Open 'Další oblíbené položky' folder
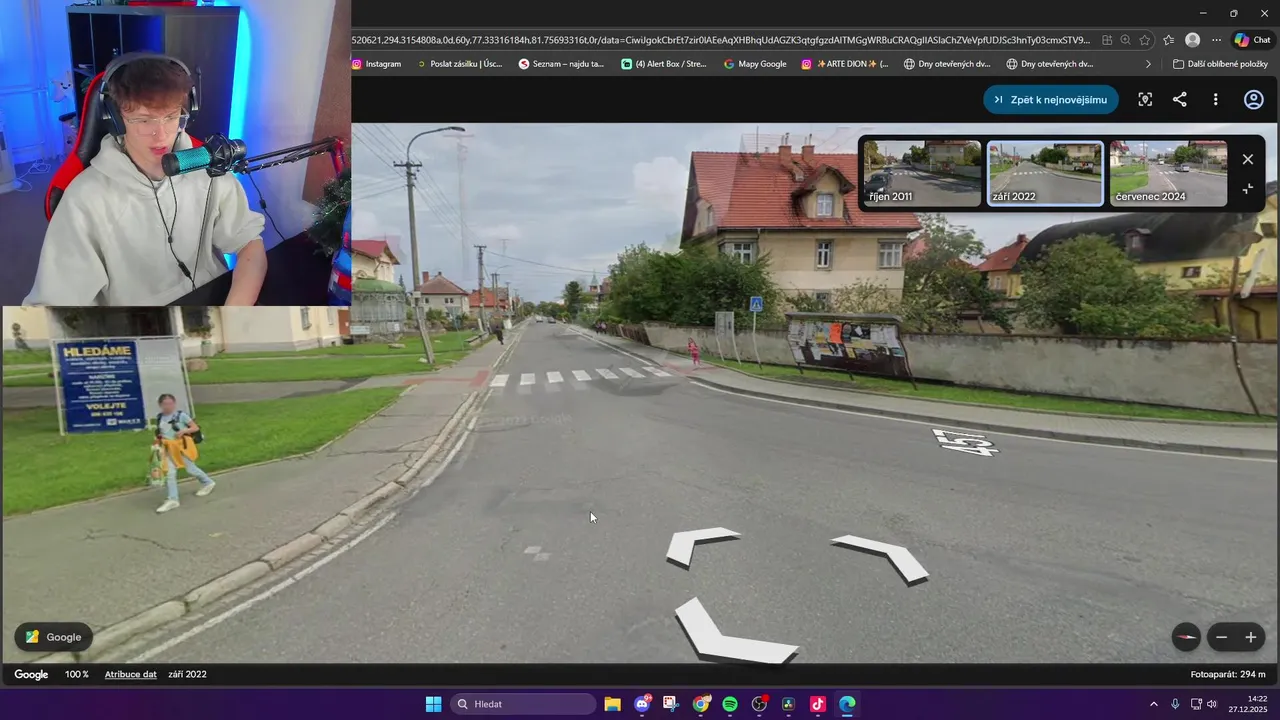The image size is (1280, 720). (1221, 64)
